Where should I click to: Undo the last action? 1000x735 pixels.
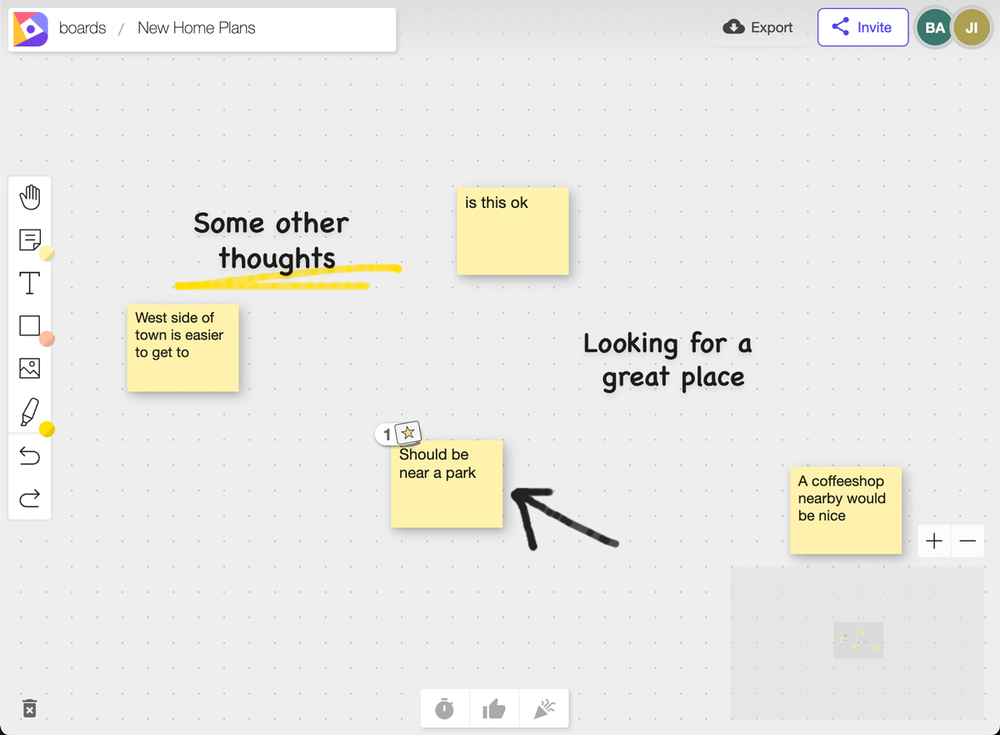point(29,456)
